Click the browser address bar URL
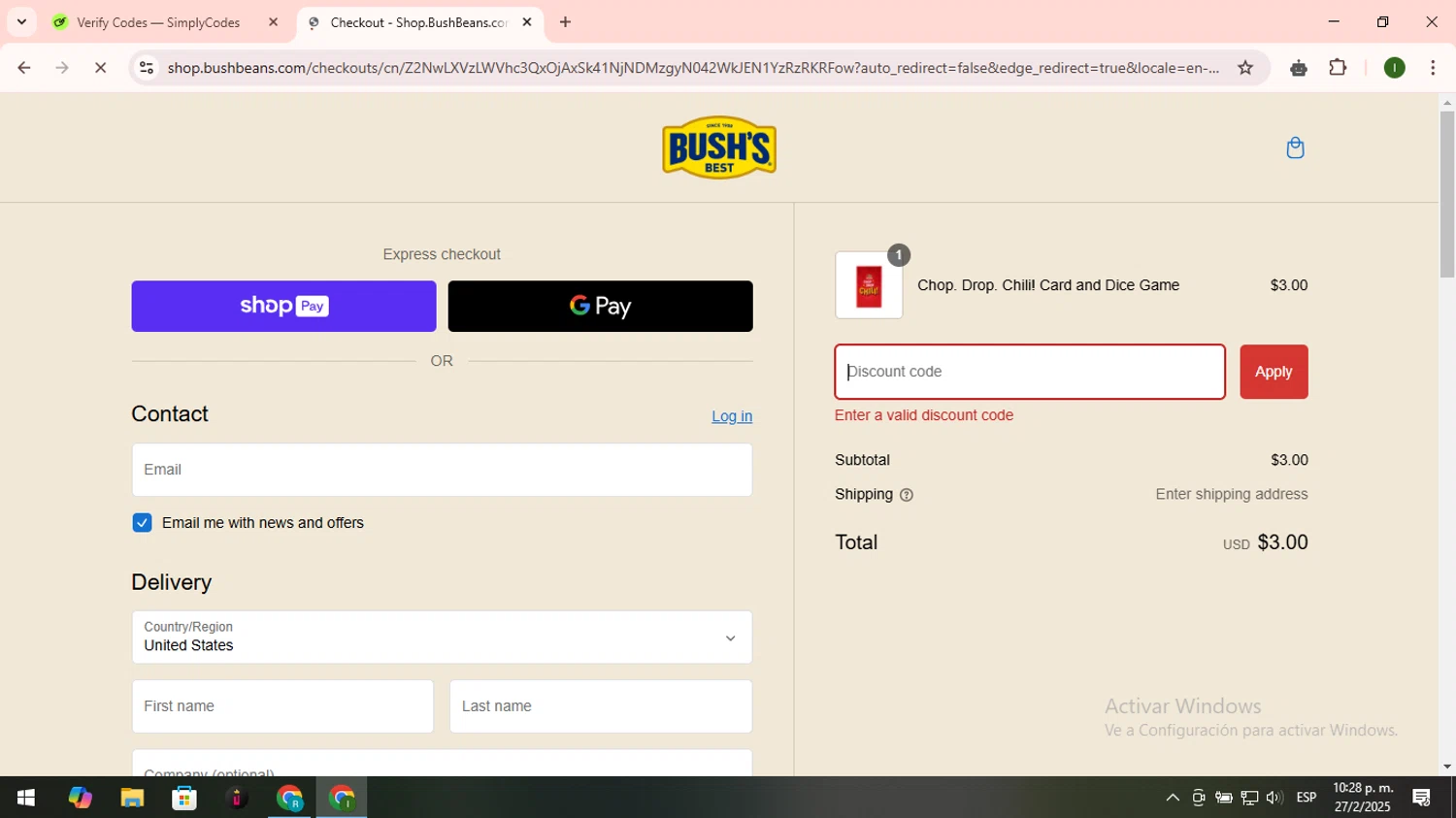The width and height of the screenshot is (1456, 818). click(x=693, y=68)
